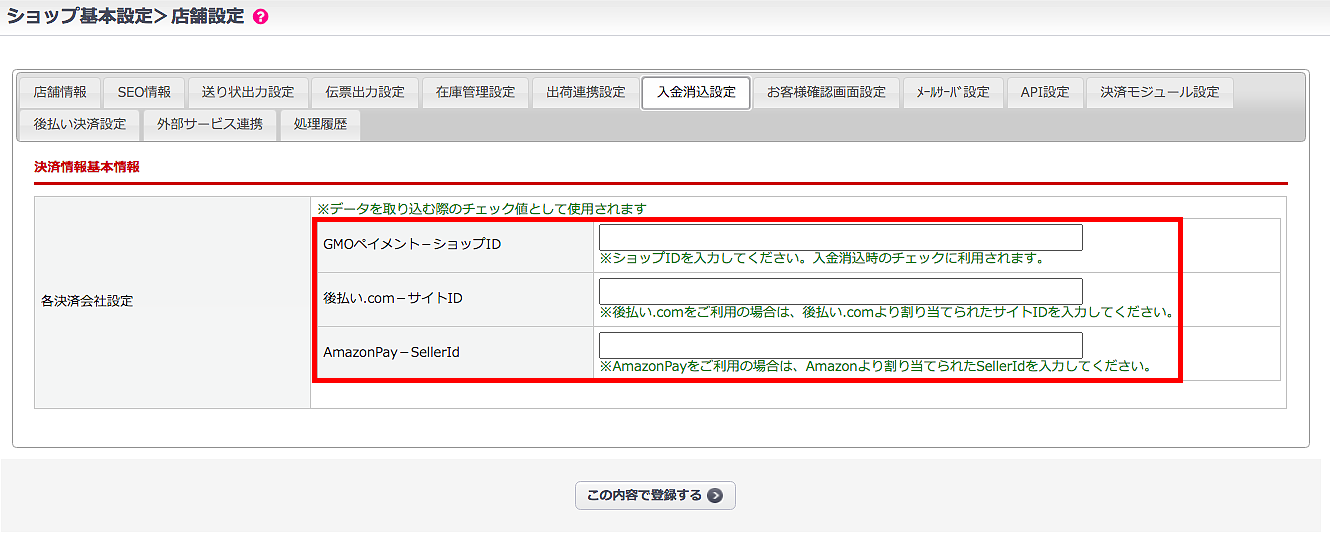
Task: Select the 入金消込設定 tab
Action: [x=696, y=92]
